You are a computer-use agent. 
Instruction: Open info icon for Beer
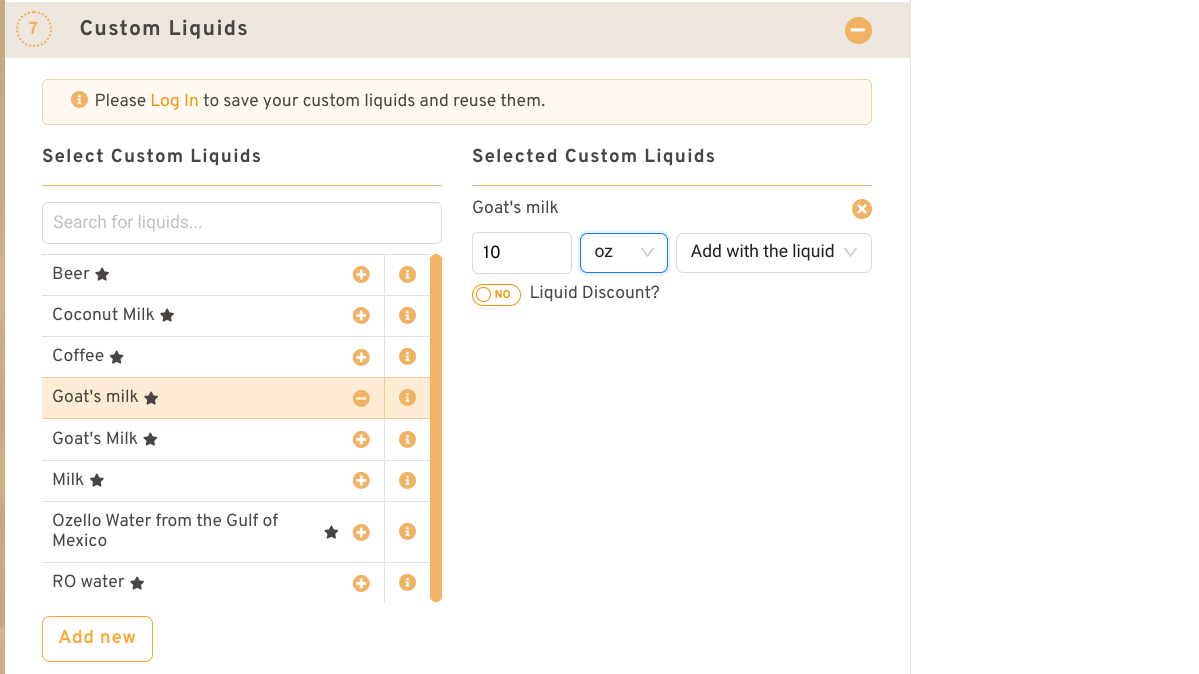(407, 274)
